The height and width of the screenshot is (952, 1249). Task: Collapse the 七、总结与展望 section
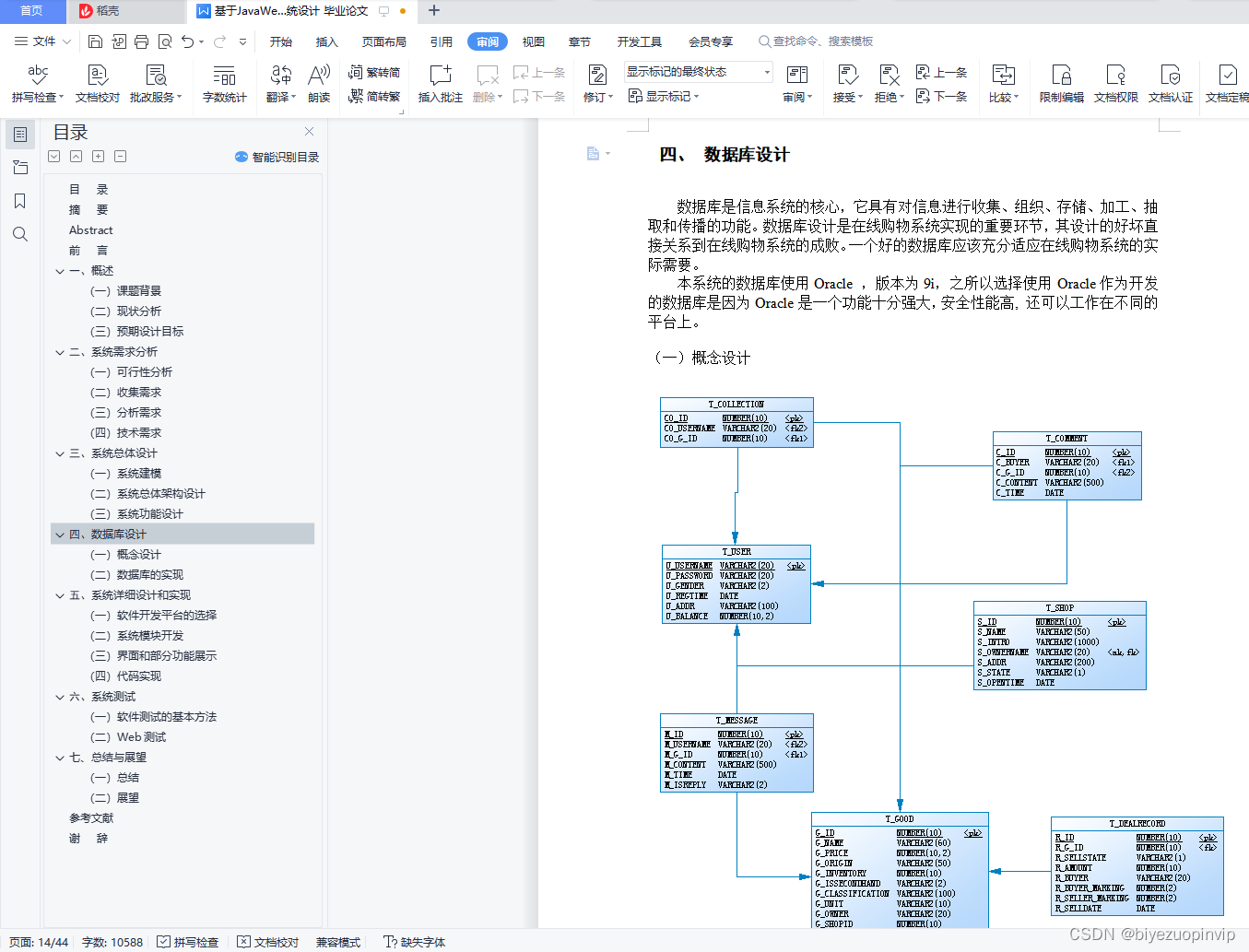click(x=60, y=758)
